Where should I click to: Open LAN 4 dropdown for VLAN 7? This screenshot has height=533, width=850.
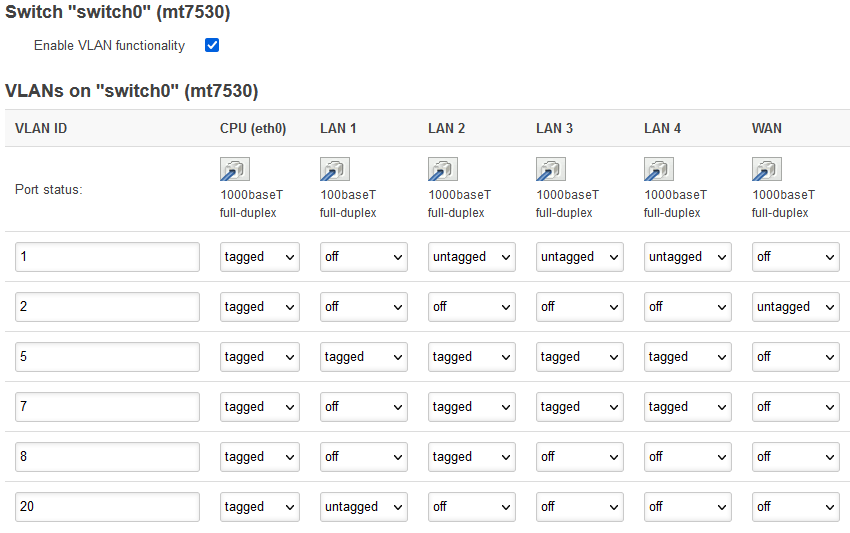(x=687, y=407)
